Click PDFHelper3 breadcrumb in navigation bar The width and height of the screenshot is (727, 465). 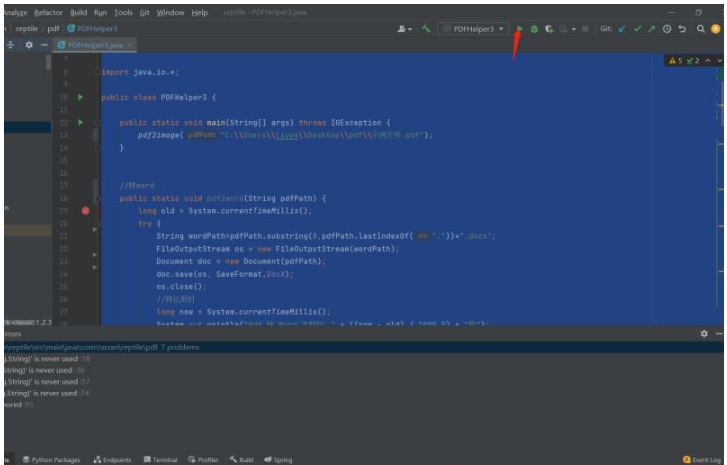pyautogui.click(x=92, y=29)
